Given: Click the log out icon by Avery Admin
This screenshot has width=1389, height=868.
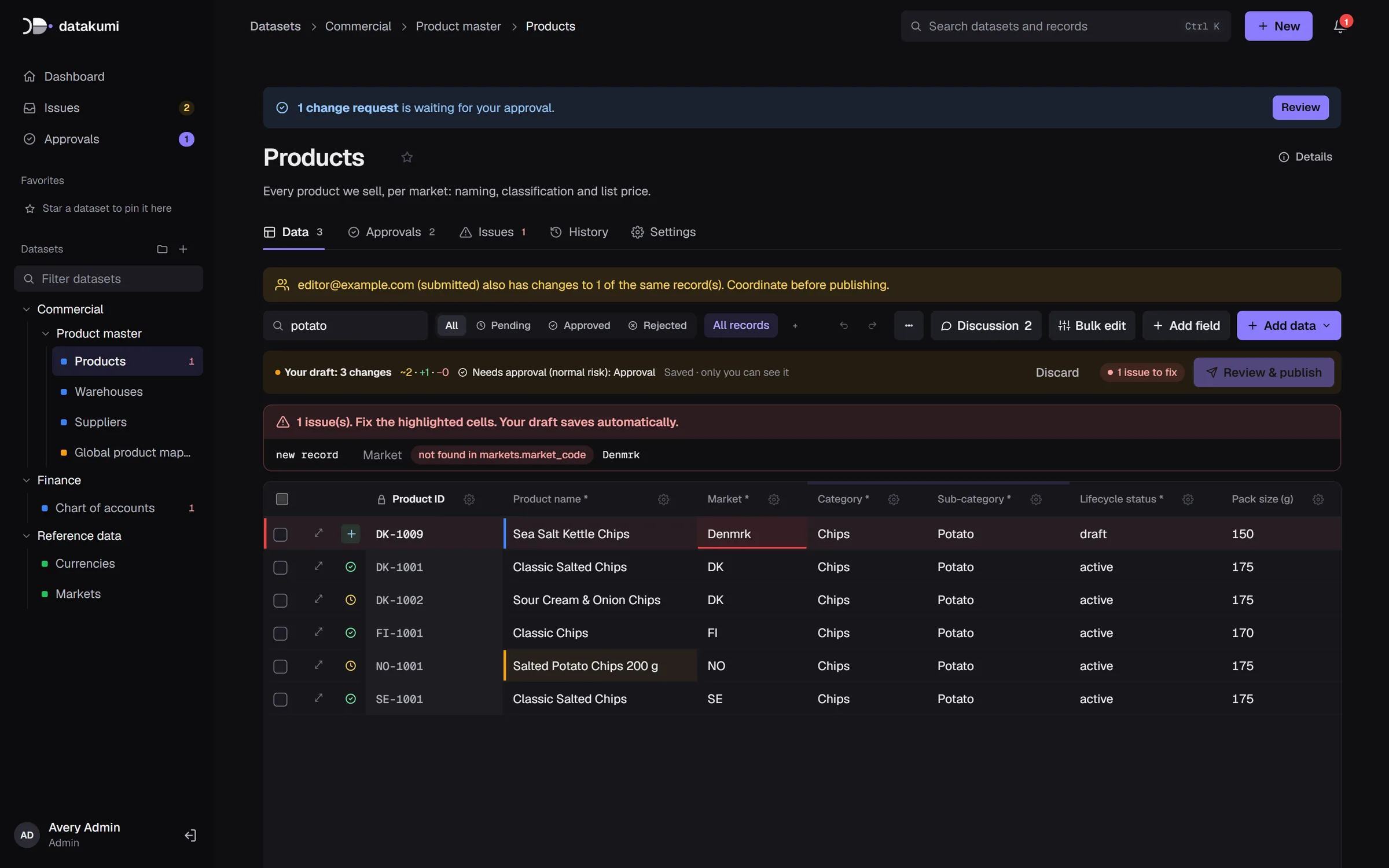Looking at the screenshot, I should (x=190, y=835).
